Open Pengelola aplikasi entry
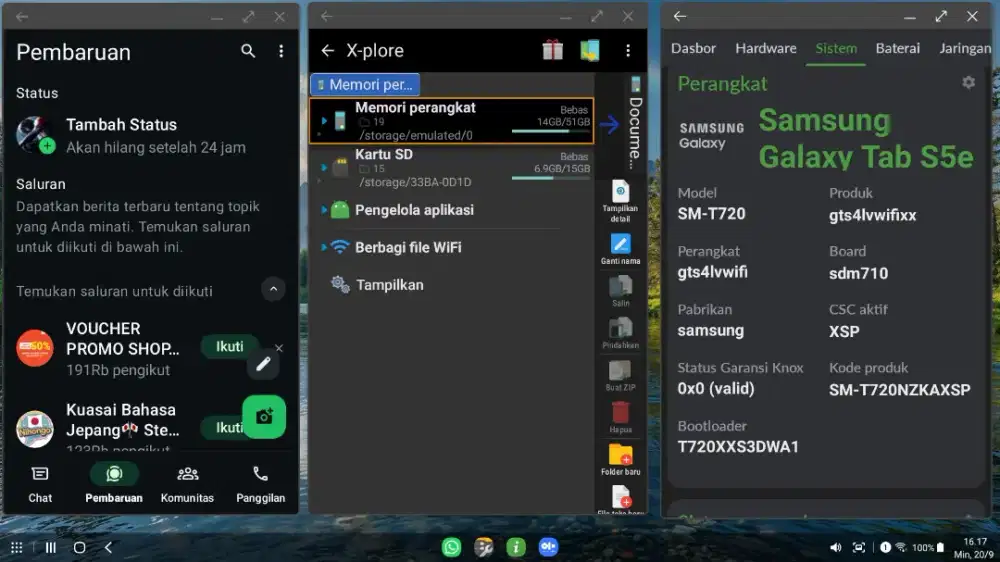Viewport: 1000px width, 562px height. (414, 210)
